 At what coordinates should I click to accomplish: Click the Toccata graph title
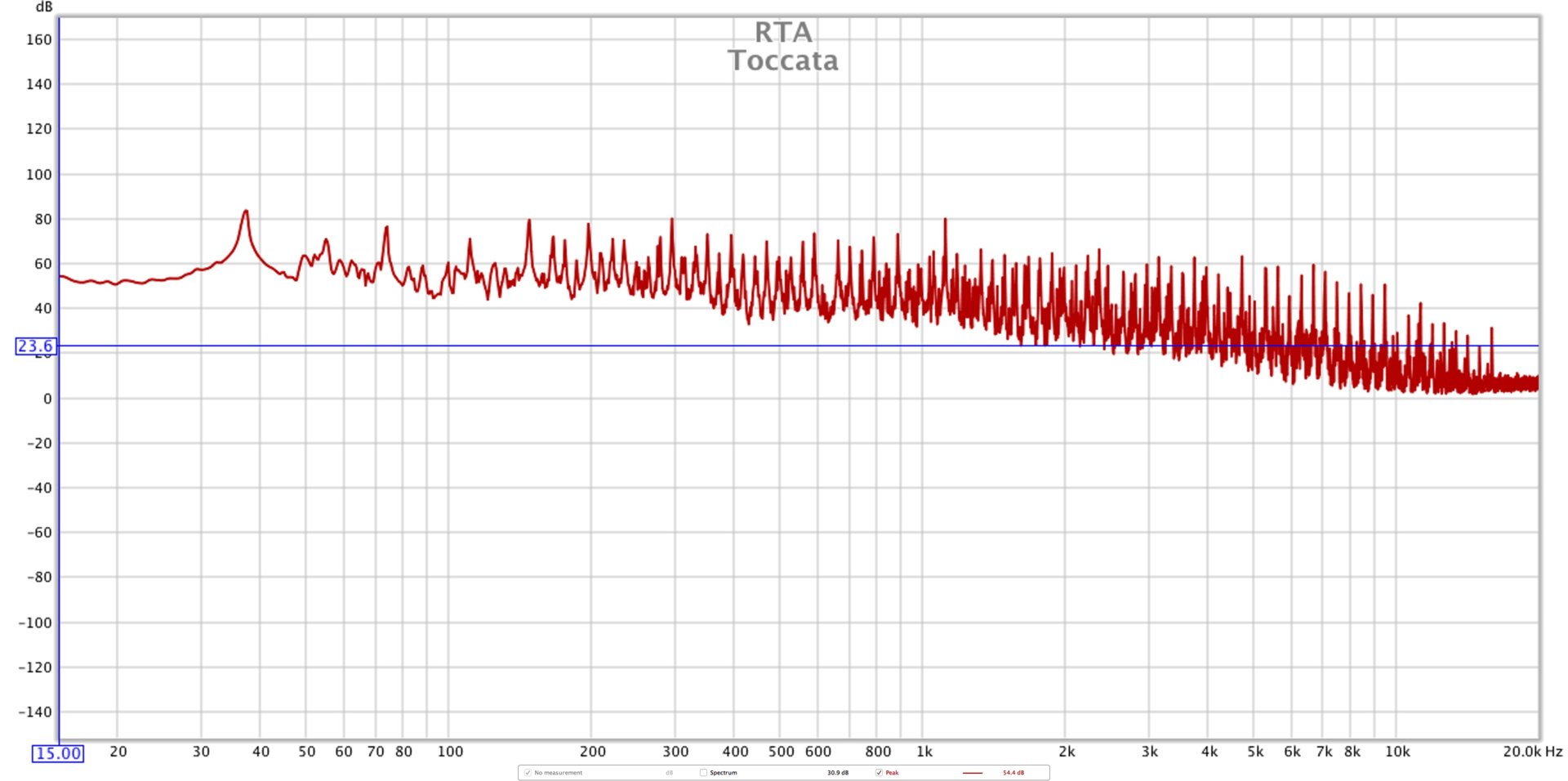point(783,60)
